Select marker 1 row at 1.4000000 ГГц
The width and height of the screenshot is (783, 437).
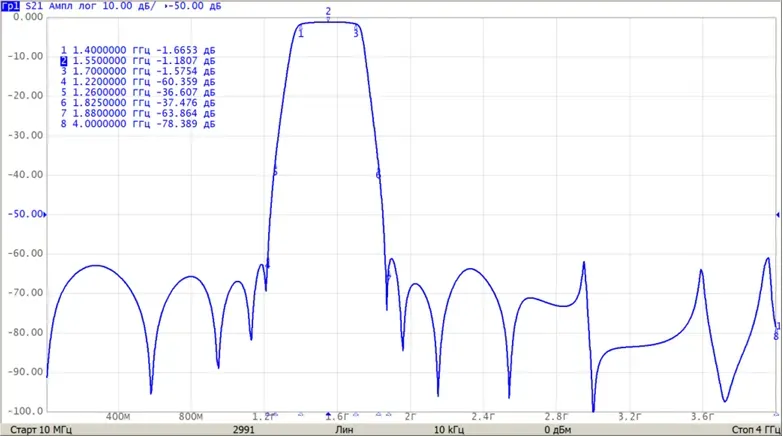point(138,50)
